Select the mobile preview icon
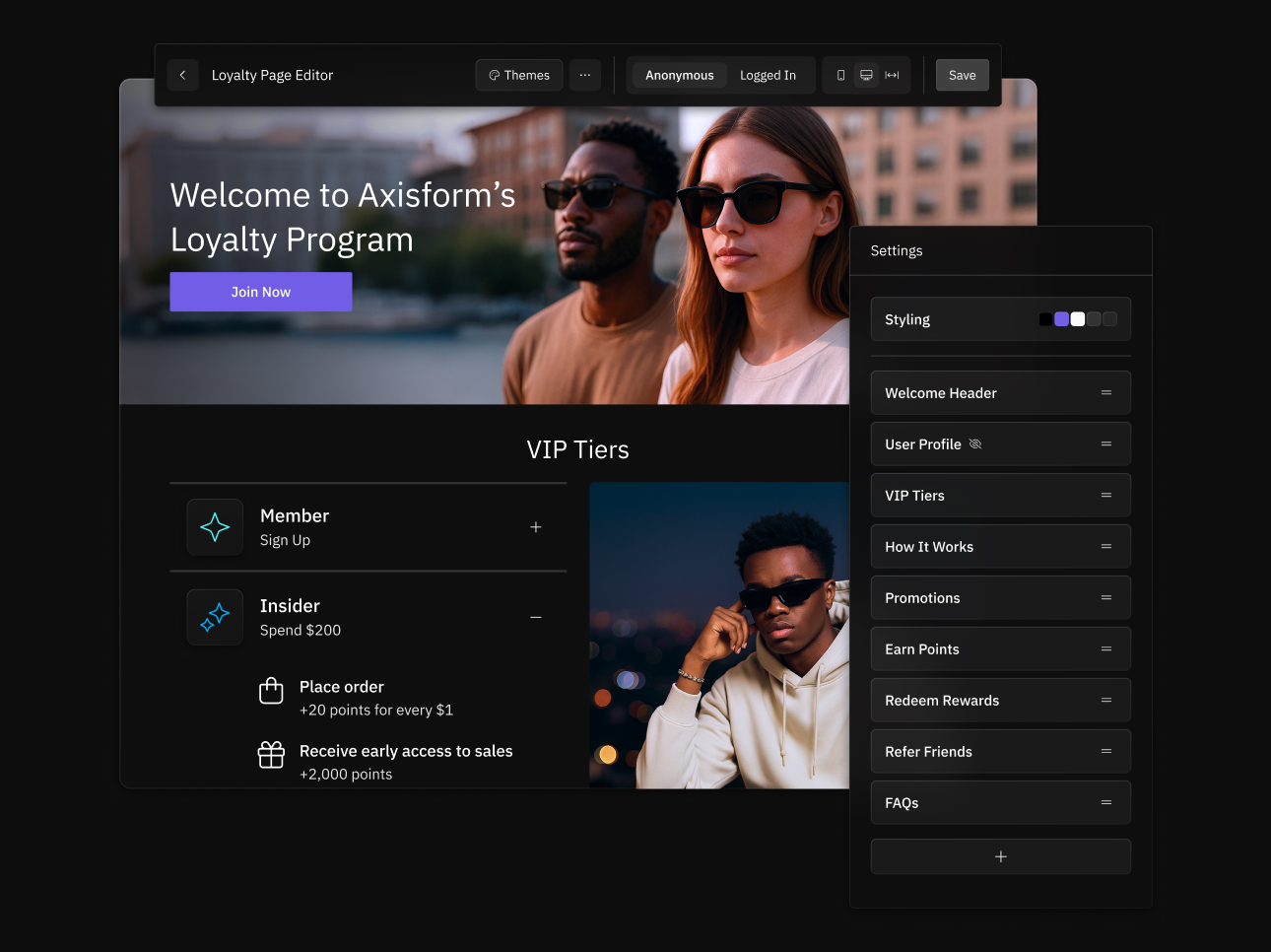This screenshot has height=952, width=1271. [840, 75]
